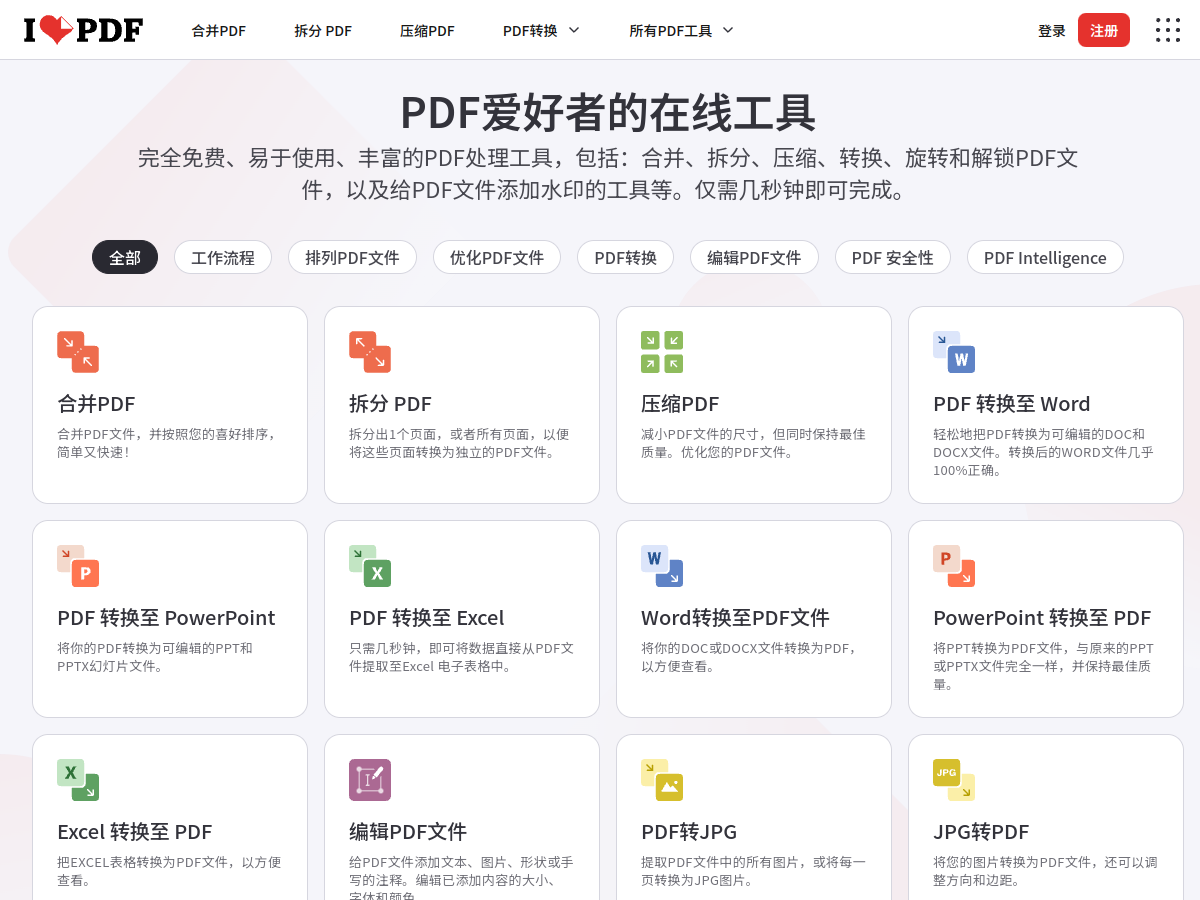Image resolution: width=1200 pixels, height=900 pixels.
Task: Click description starting '将你的PDF转换为可编辑的PPT'
Action: tap(155, 657)
